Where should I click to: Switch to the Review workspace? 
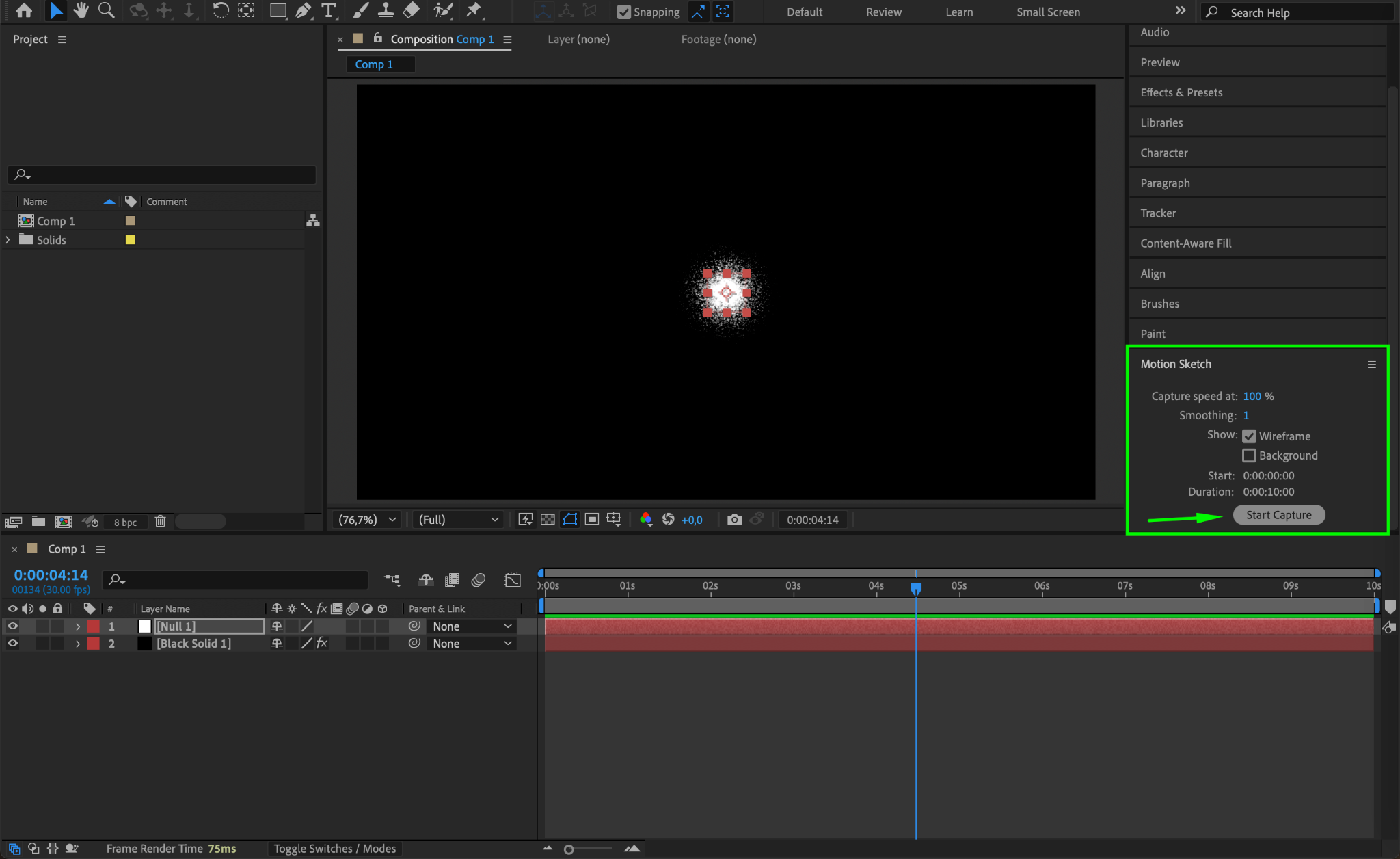click(x=883, y=12)
